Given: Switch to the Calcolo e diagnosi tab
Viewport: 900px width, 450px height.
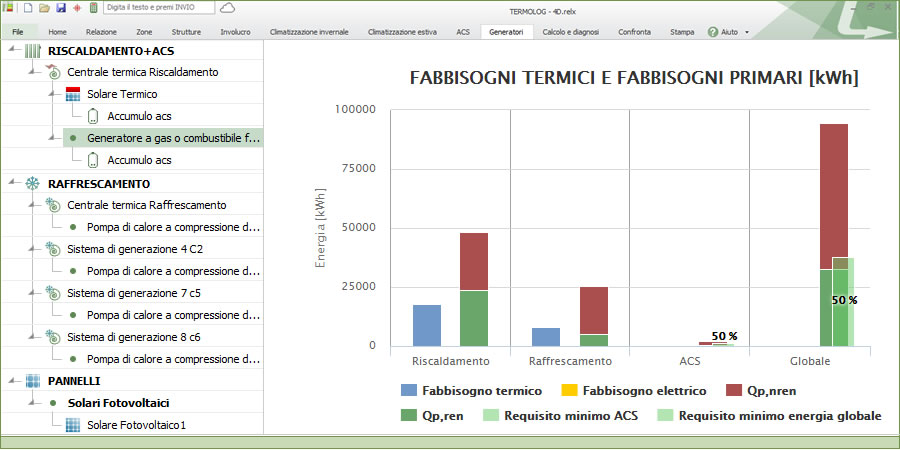Looking at the screenshot, I should (570, 32).
